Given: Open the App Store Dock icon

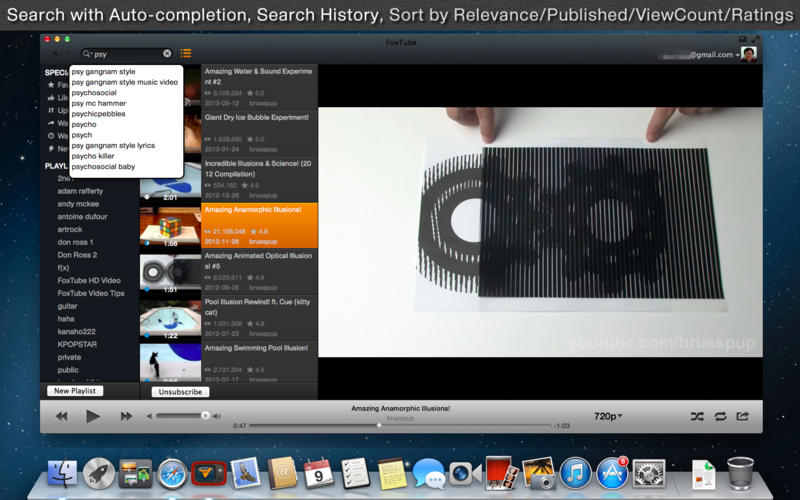Looking at the screenshot, I should coord(612,473).
